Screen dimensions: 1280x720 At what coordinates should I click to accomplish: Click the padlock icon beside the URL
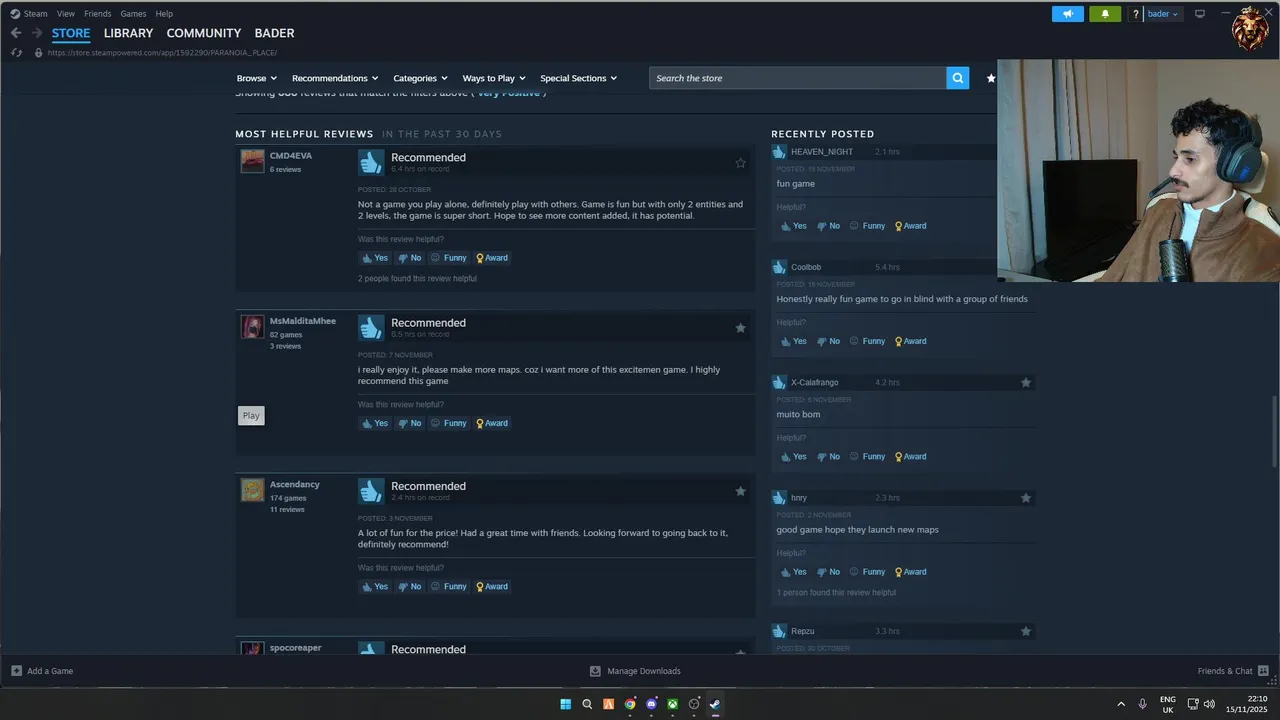click(39, 52)
